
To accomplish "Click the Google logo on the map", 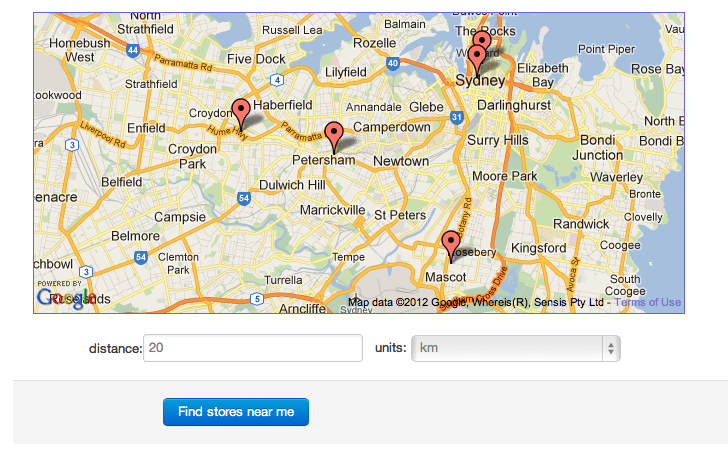I will [x=62, y=298].
